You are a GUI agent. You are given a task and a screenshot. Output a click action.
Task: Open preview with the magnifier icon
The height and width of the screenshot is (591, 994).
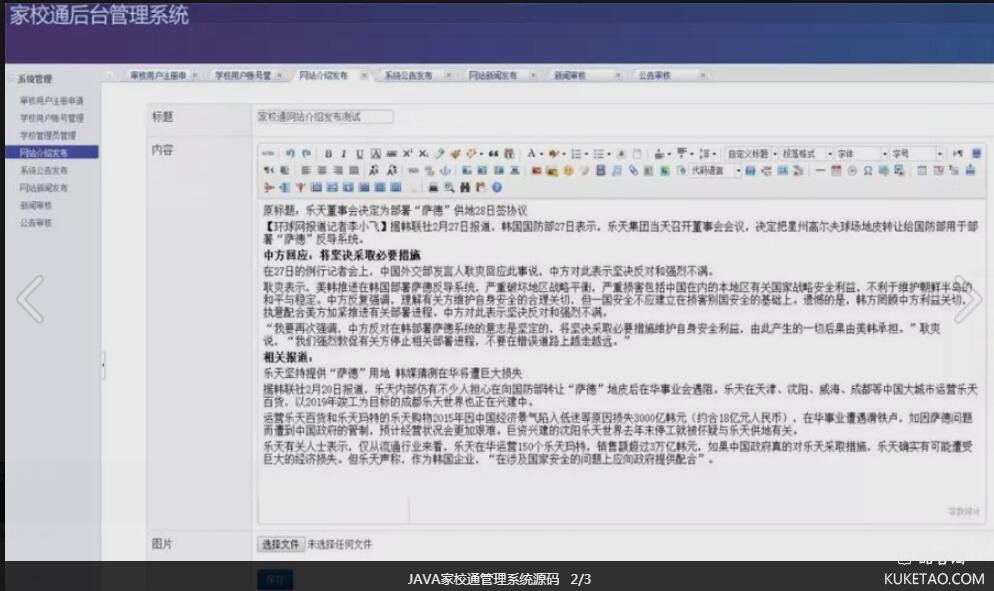point(449,188)
